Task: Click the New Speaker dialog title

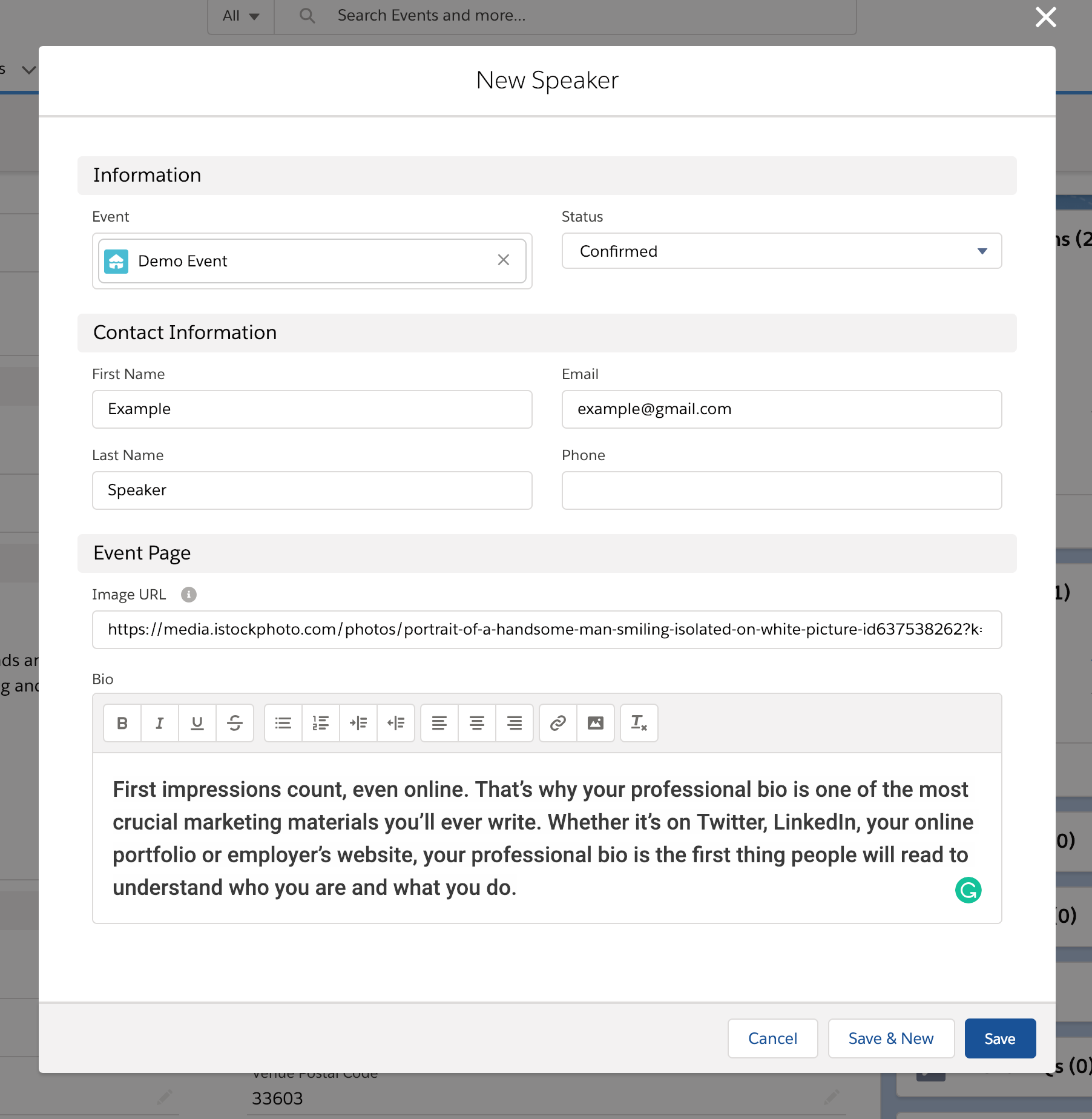Action: (547, 80)
